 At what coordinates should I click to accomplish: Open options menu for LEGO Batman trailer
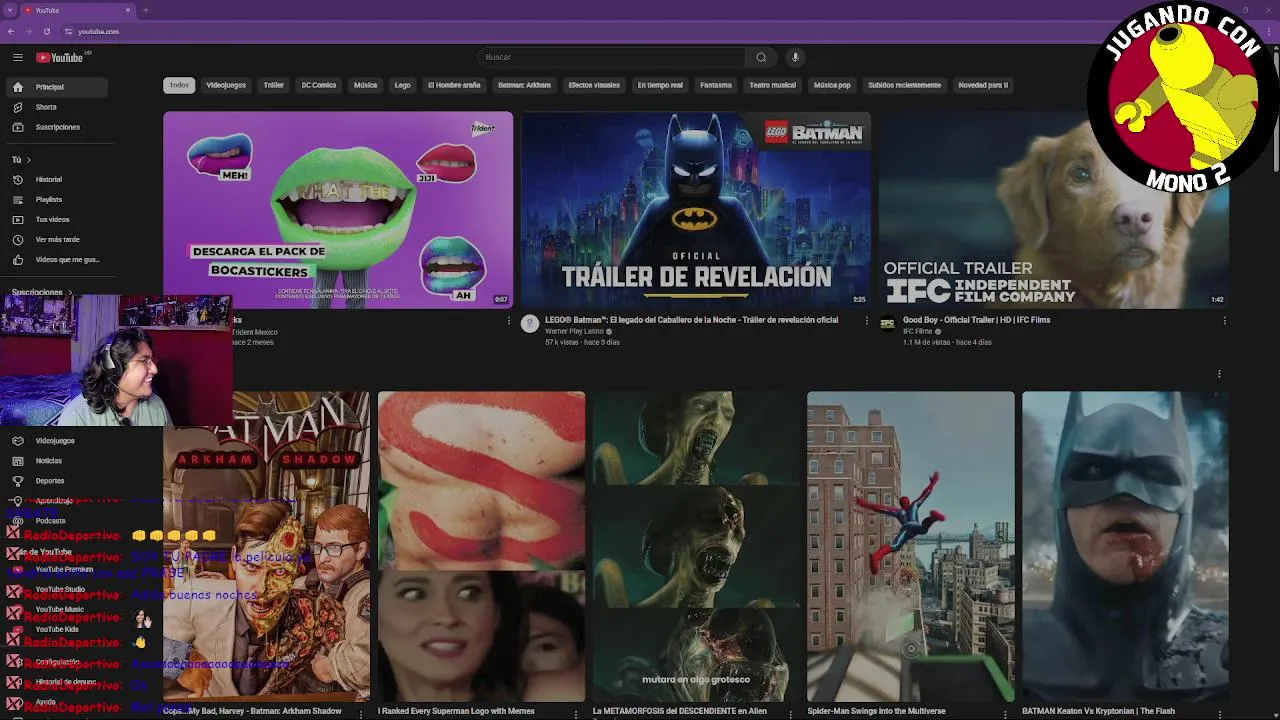[866, 320]
